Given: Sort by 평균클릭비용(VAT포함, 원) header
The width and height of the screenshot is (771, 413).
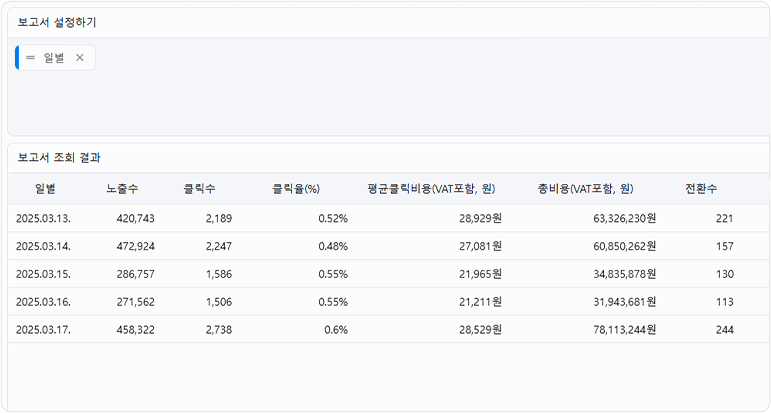Looking at the screenshot, I should [x=431, y=189].
